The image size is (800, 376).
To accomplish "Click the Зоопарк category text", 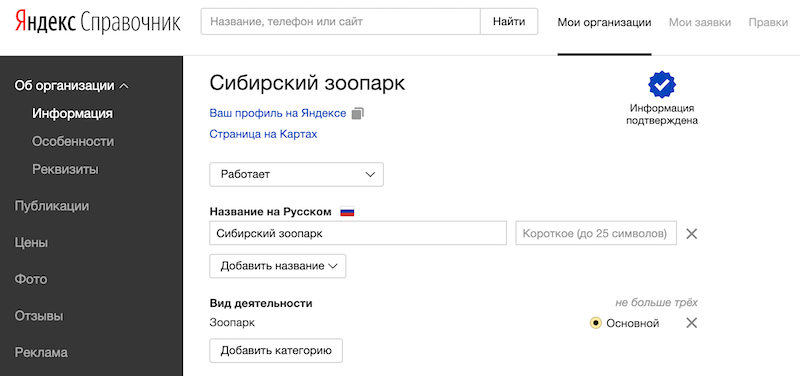I will pyautogui.click(x=232, y=323).
